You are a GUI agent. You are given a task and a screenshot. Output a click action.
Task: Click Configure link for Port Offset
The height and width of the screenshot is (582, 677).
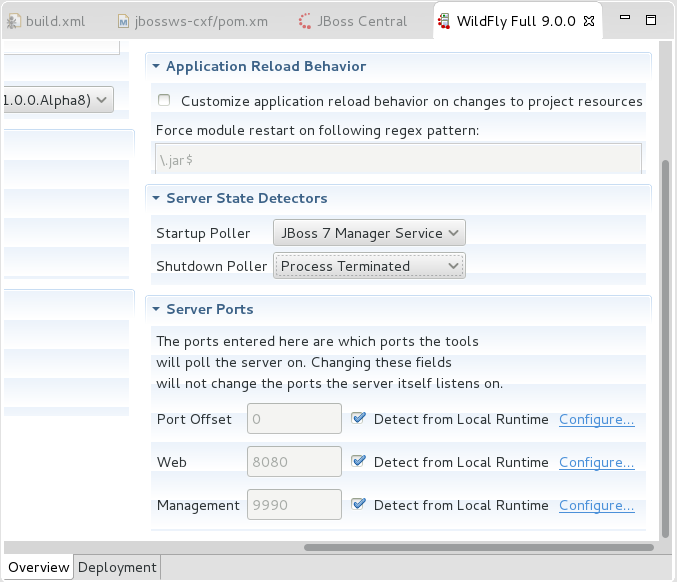click(596, 419)
